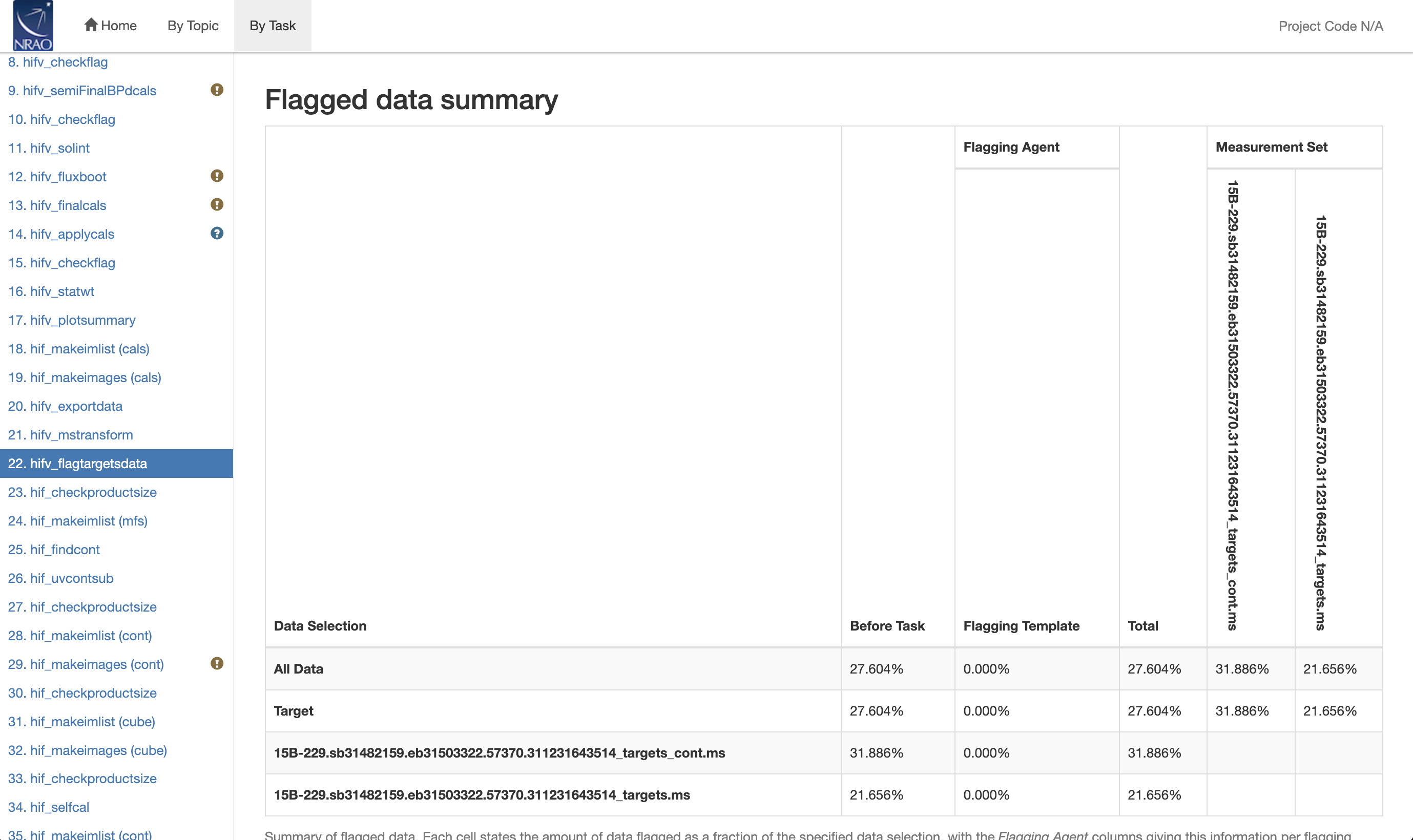1413x840 pixels.
Task: Click the Measurement Set header
Action: tap(1272, 147)
